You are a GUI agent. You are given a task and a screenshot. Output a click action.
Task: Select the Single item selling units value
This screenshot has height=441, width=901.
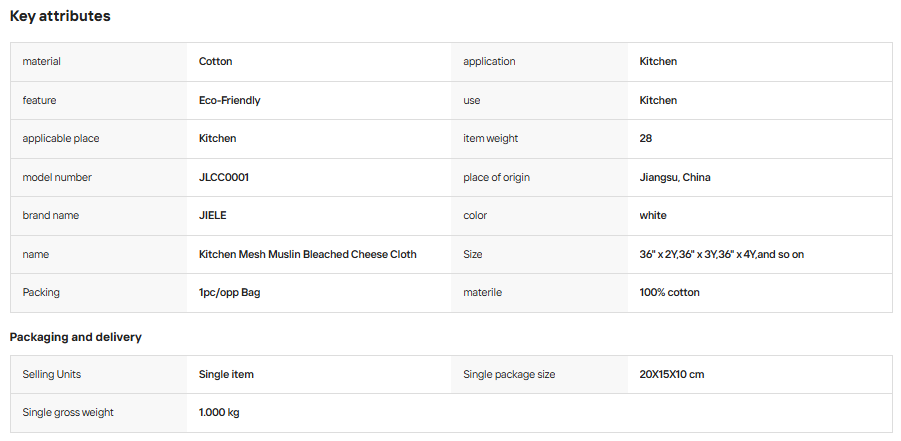(x=226, y=374)
